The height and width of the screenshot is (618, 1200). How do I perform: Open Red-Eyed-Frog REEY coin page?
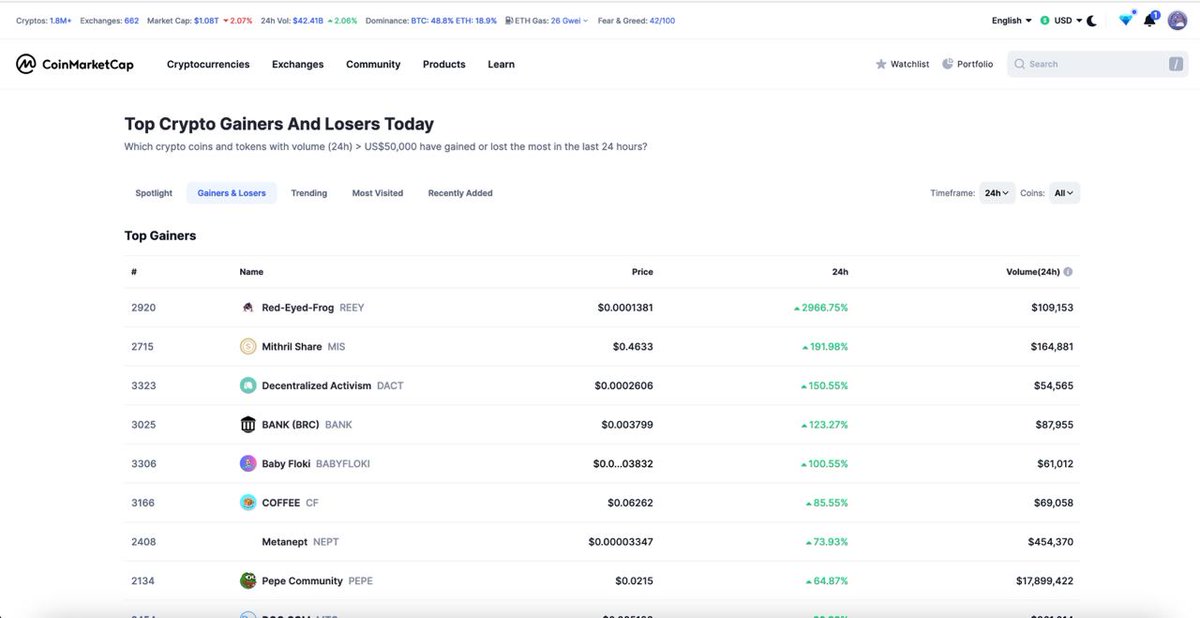[313, 308]
